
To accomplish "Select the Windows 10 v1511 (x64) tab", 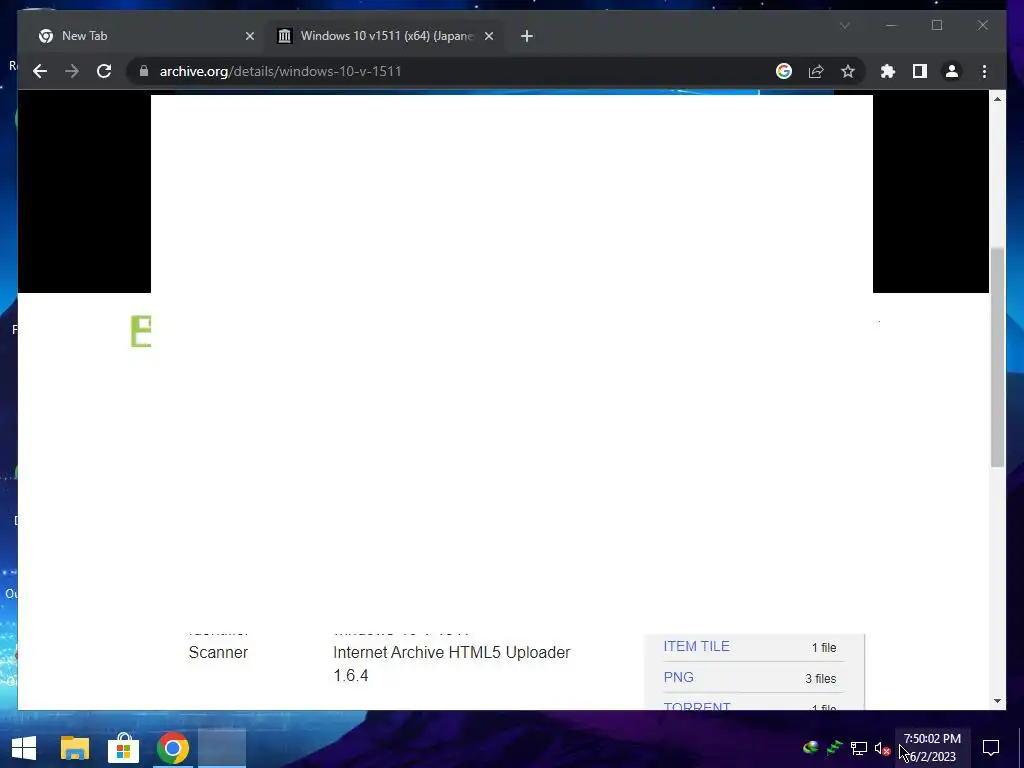I will coord(385,36).
